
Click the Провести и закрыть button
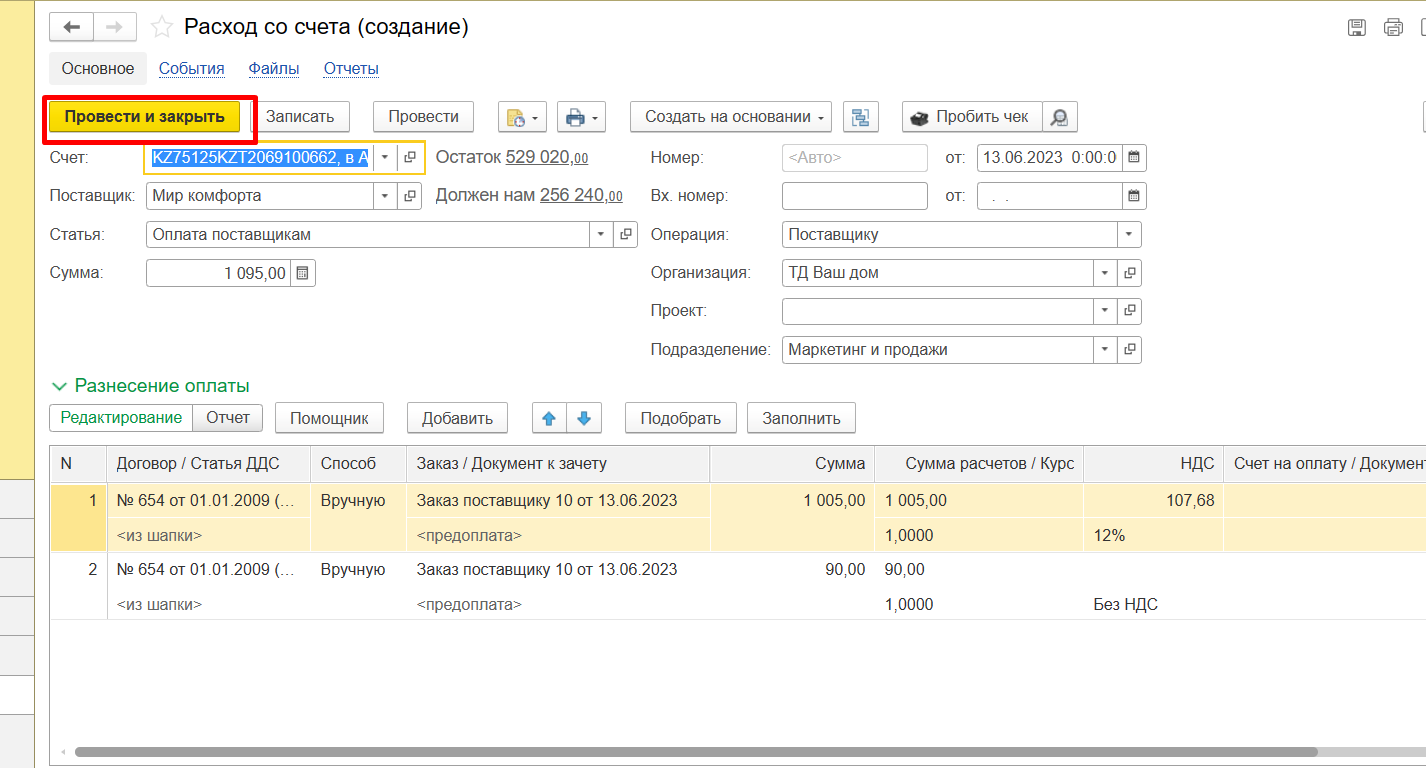coord(145,117)
